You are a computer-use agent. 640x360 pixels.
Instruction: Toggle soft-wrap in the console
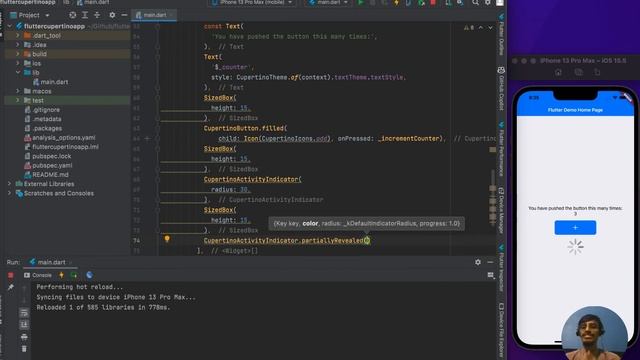click(24, 313)
